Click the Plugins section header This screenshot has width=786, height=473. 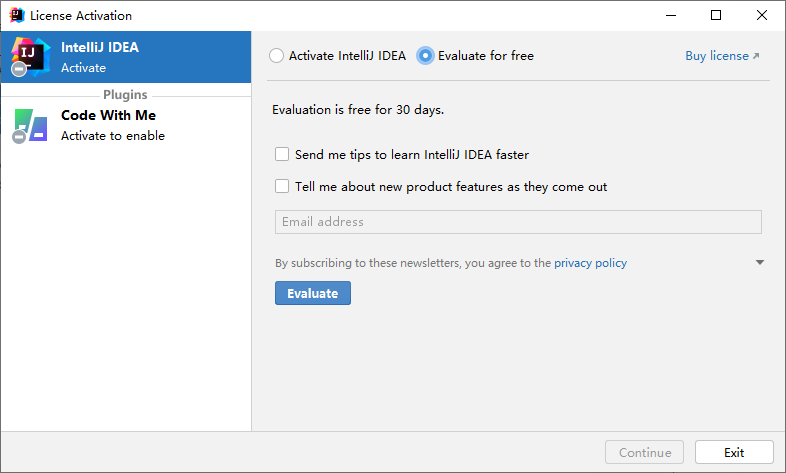point(125,95)
